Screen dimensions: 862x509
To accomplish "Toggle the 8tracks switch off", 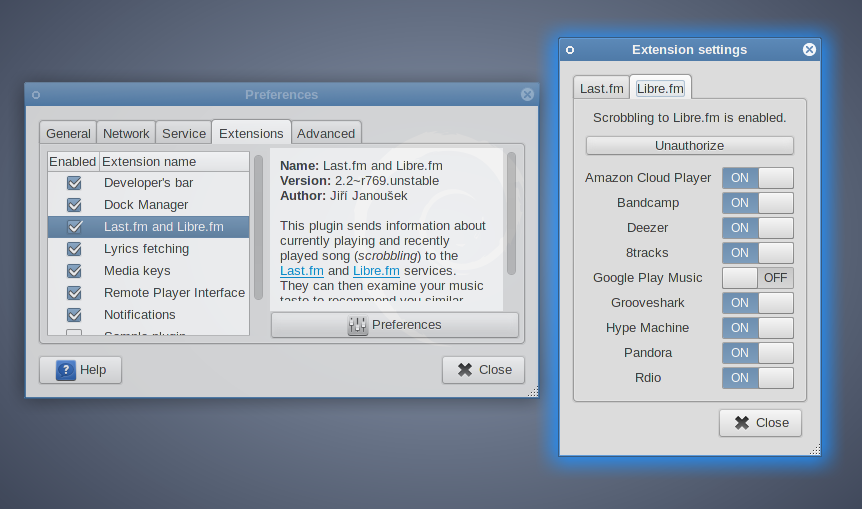I will click(x=758, y=253).
